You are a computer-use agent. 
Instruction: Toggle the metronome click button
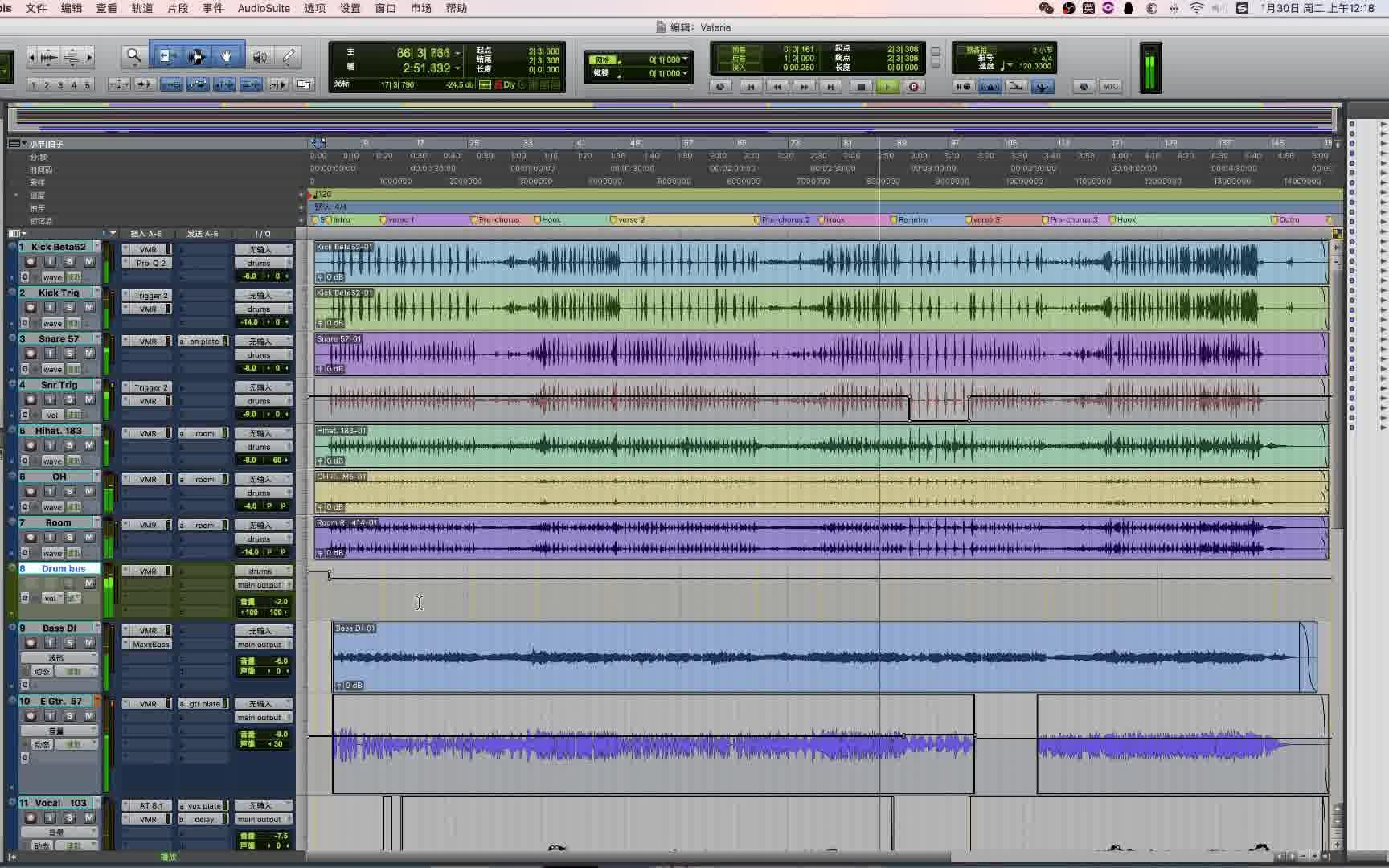tap(990, 87)
